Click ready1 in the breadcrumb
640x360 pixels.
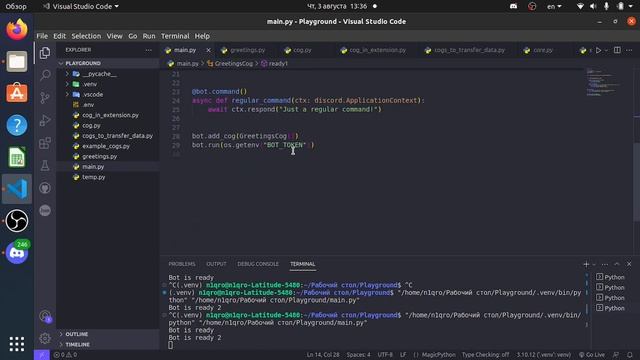pos(278,64)
